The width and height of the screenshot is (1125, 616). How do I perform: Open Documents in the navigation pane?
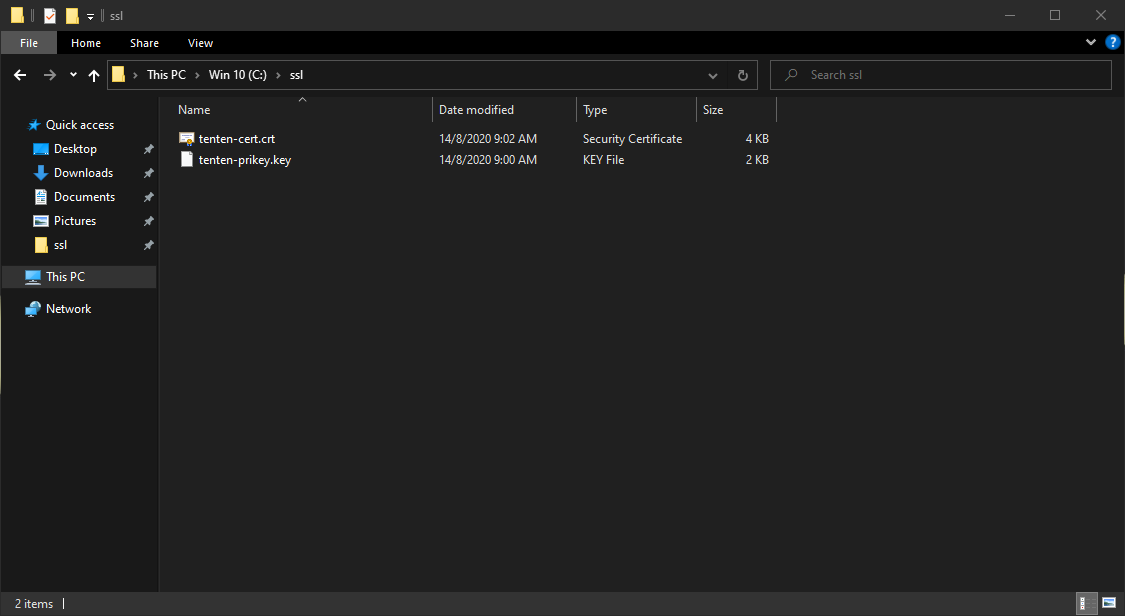84,196
